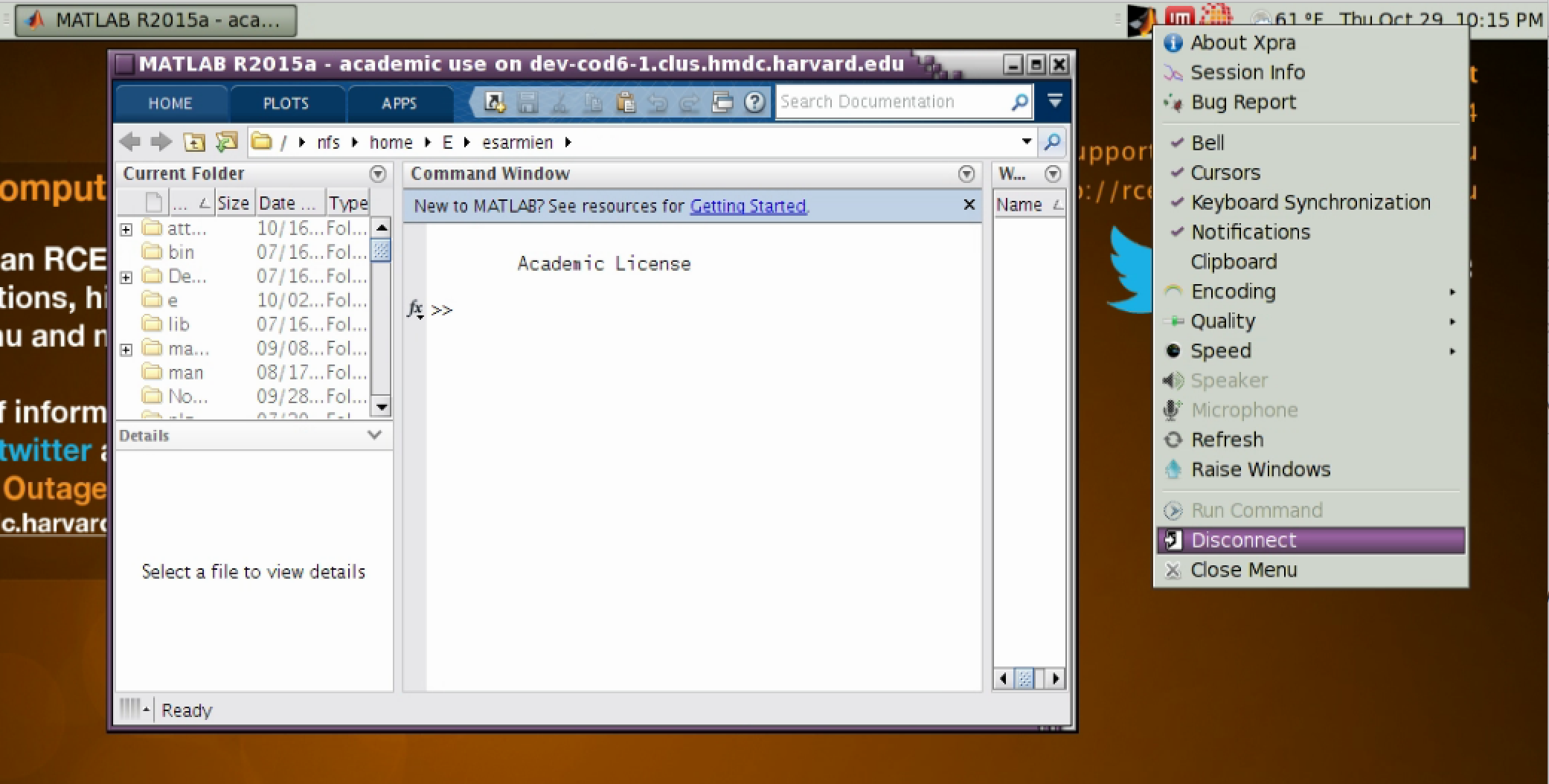Screen dimensions: 1549x784
Task: Expand the 'att...' folder tree node
Action: pyautogui.click(x=126, y=229)
